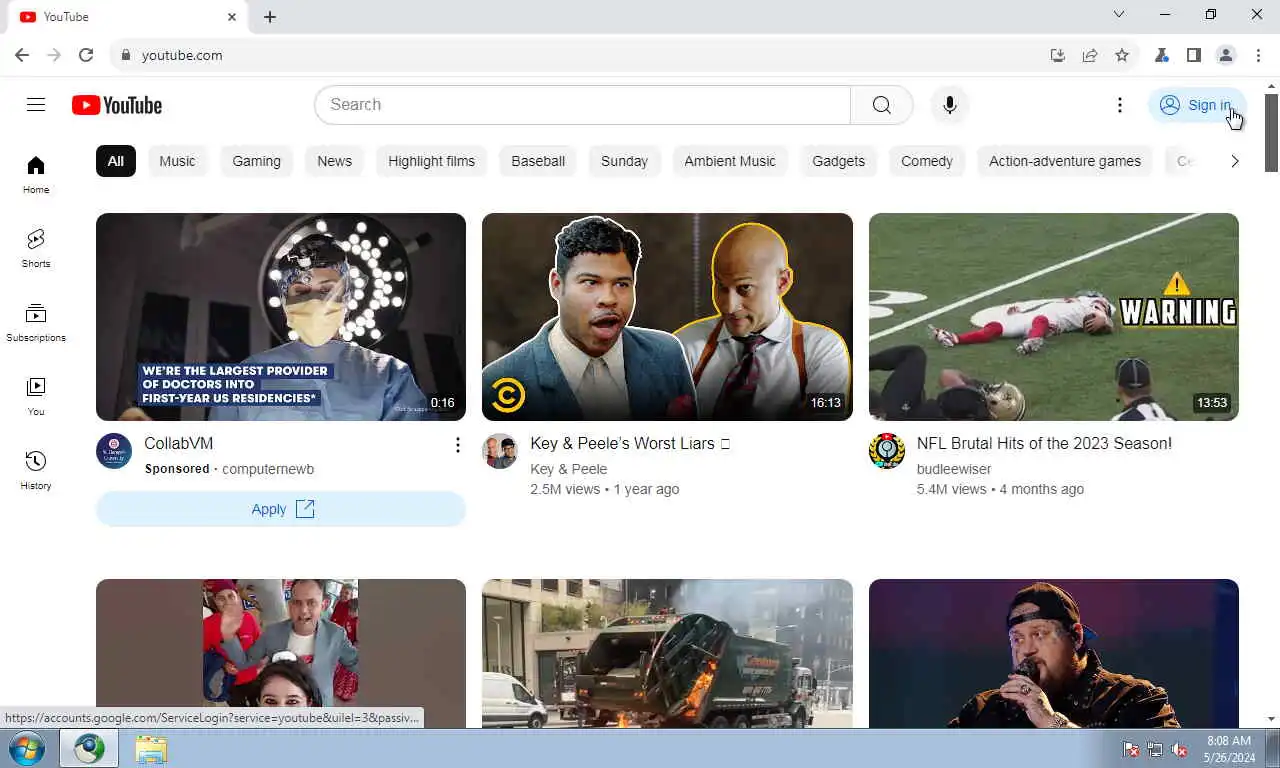The width and height of the screenshot is (1280, 768).
Task: Open Subscriptions in the sidebar
Action: (x=36, y=323)
